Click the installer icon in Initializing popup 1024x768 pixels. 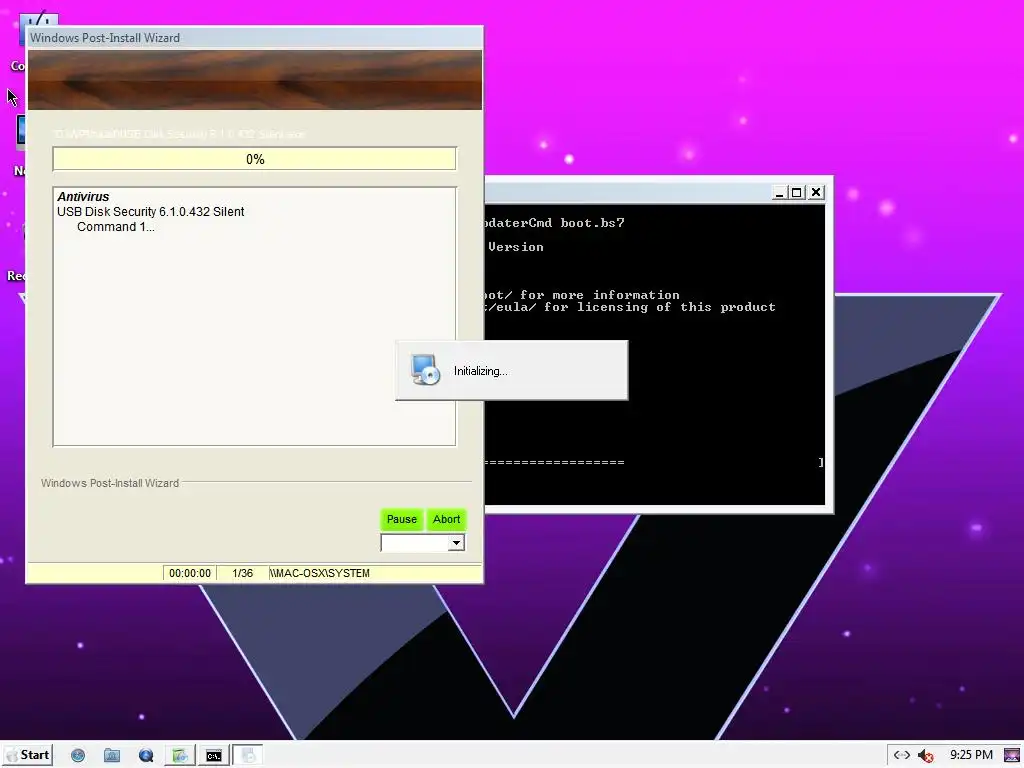pos(425,370)
